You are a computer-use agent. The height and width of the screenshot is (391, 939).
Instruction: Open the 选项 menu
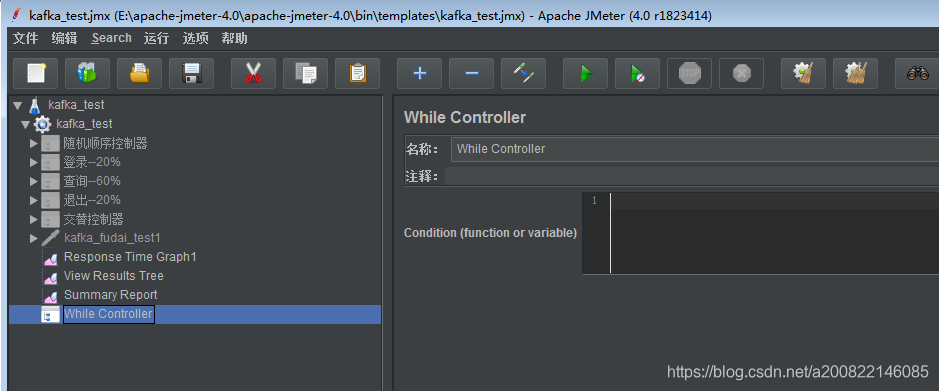click(x=195, y=38)
